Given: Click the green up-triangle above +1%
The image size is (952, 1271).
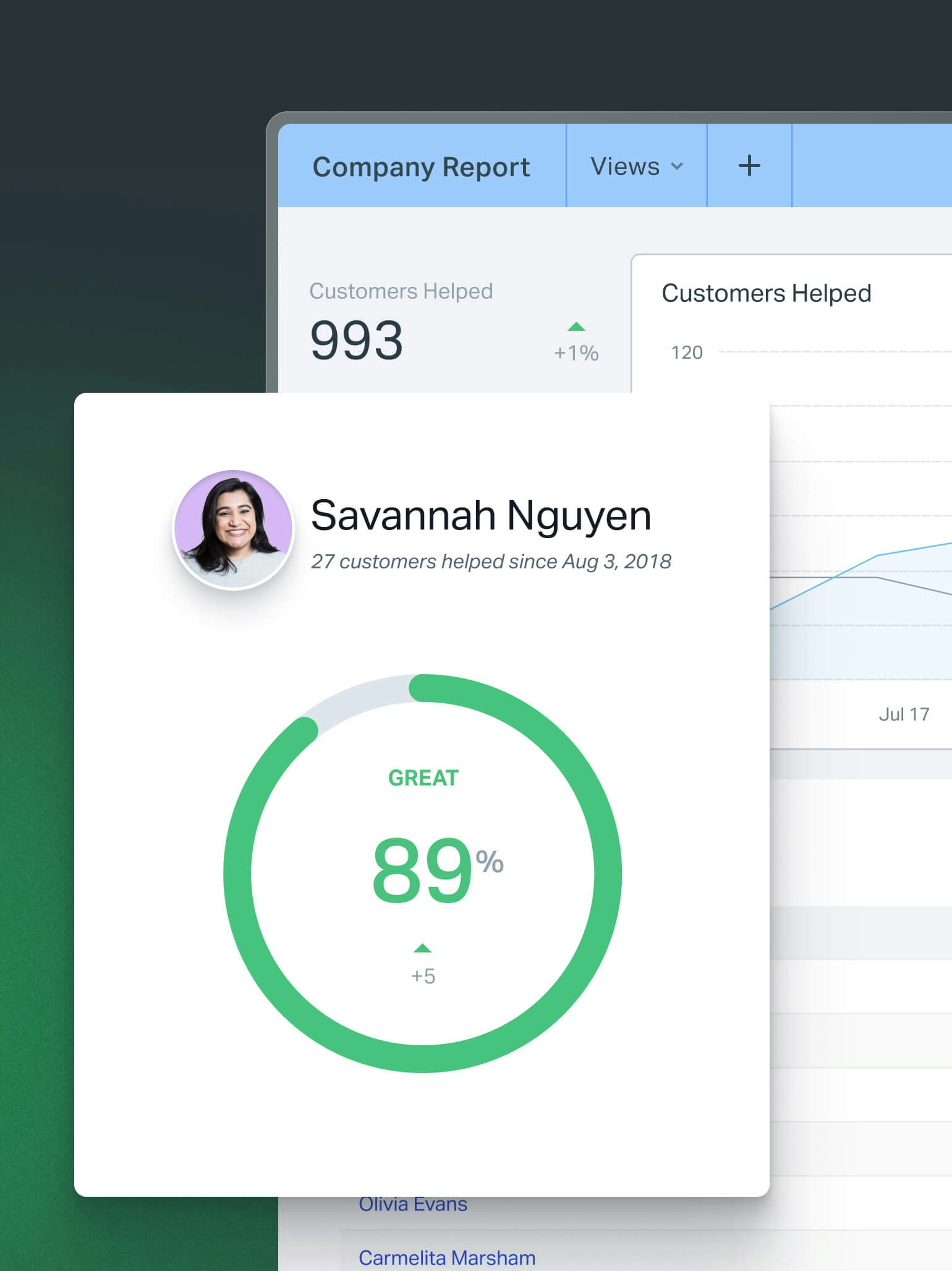Looking at the screenshot, I should click(x=576, y=327).
